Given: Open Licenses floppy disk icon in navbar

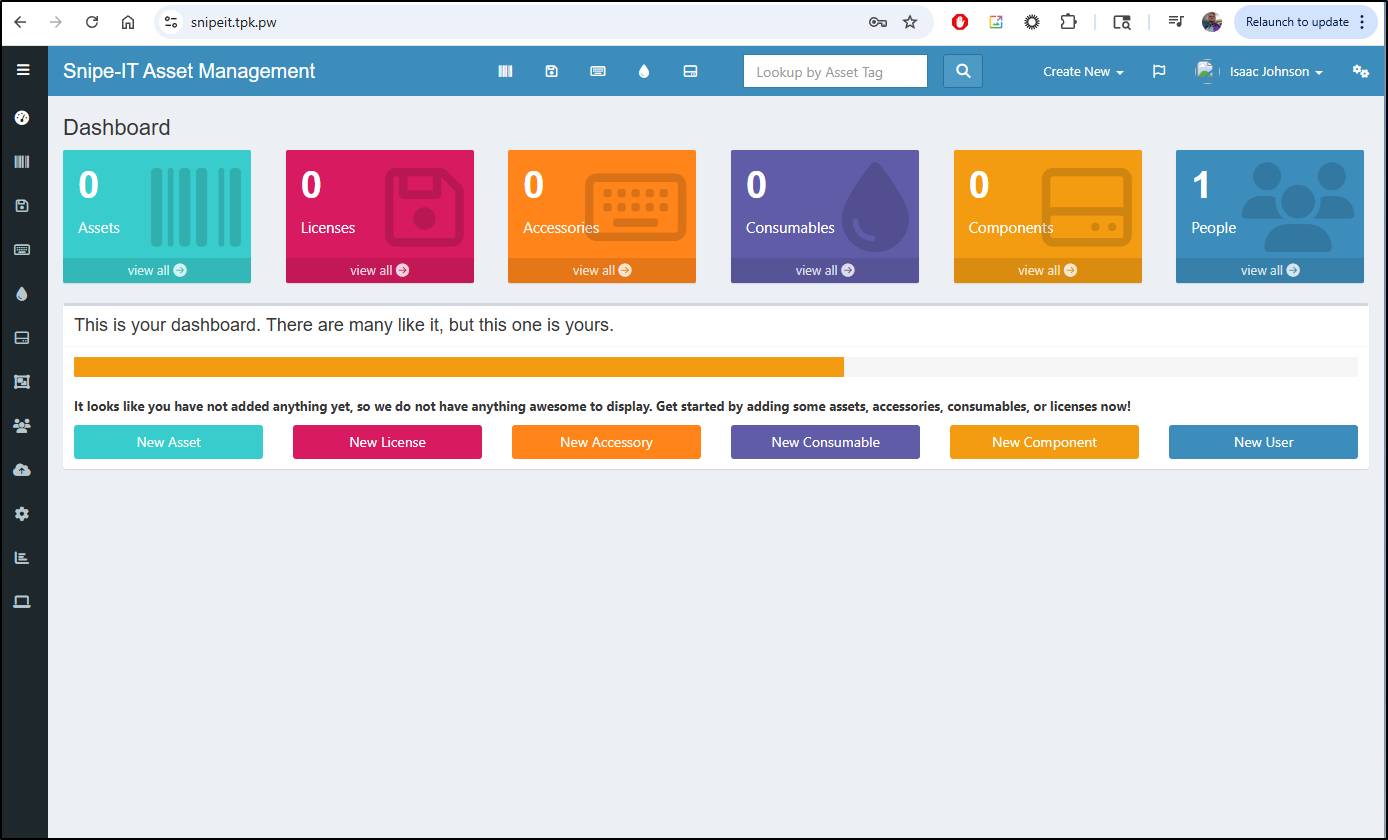Looking at the screenshot, I should coord(551,71).
